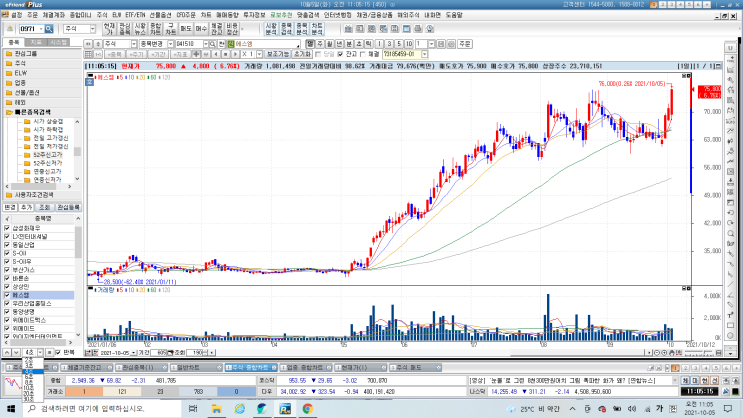The height and width of the screenshot is (418, 743).
Task: Open the 체결잔고 toolbar button
Action: click(217, 29)
